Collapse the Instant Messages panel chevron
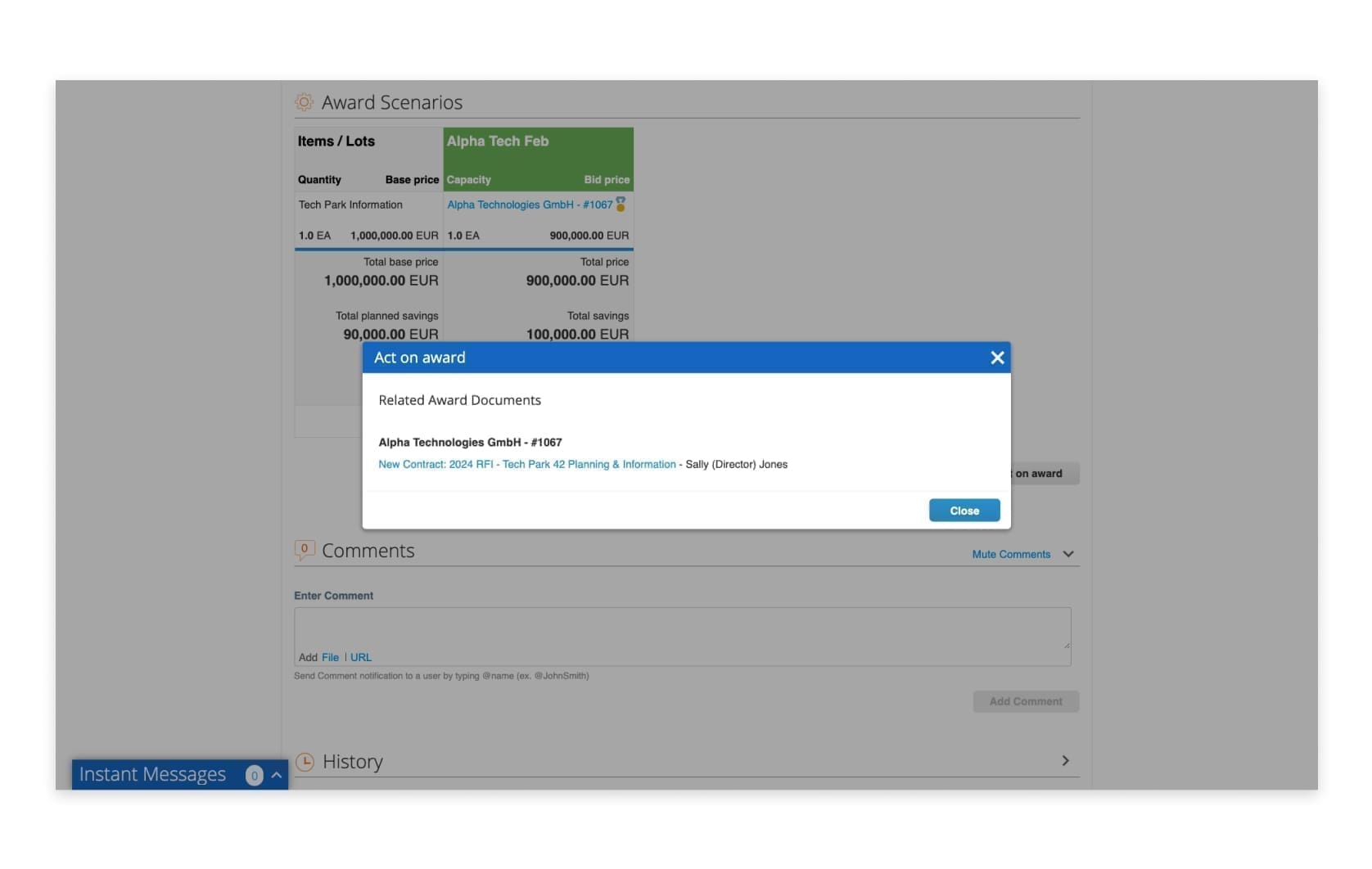Screen dimensions: 1372x869 coord(275,775)
